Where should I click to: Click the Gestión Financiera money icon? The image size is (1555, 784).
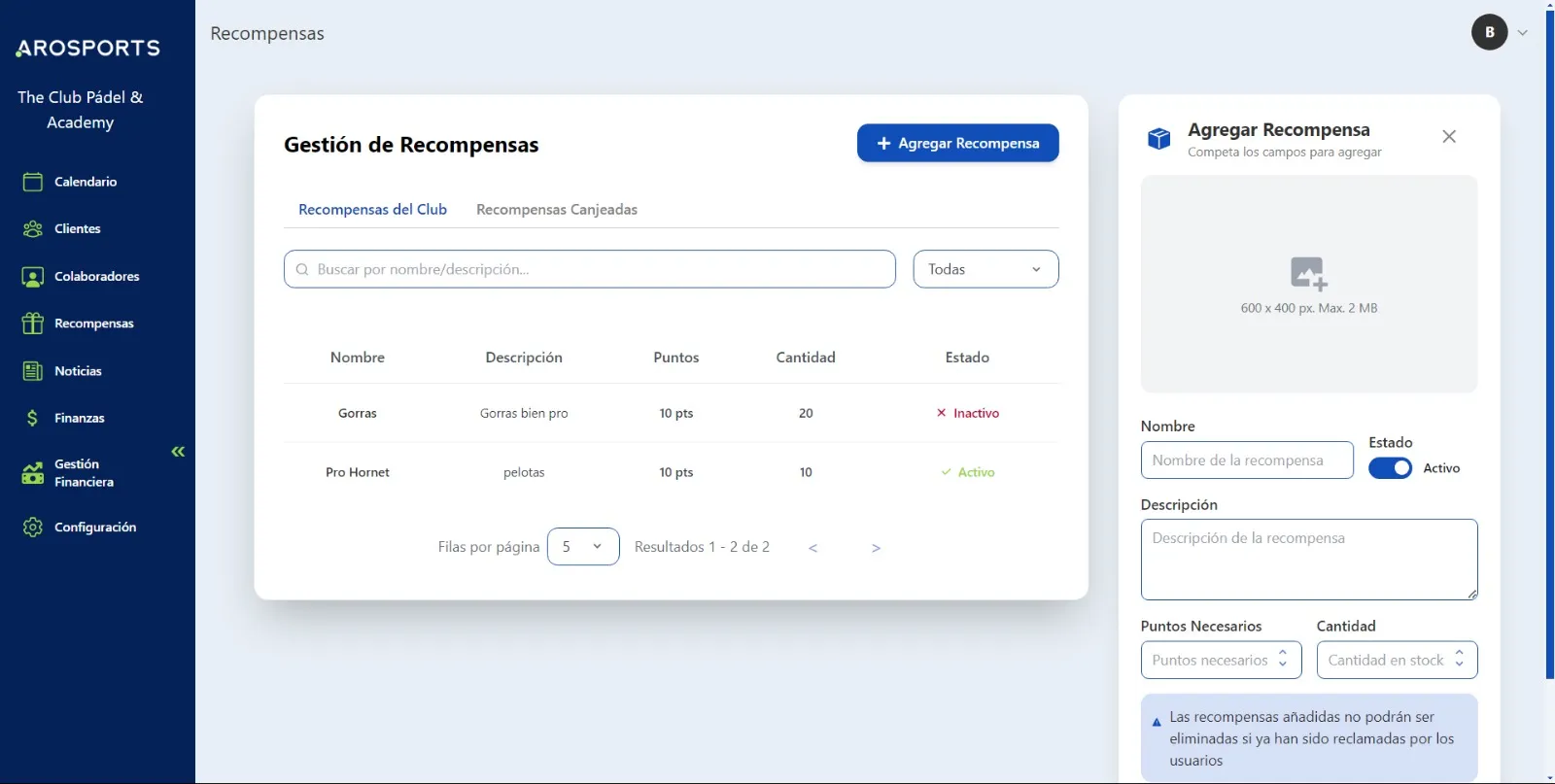tap(33, 473)
